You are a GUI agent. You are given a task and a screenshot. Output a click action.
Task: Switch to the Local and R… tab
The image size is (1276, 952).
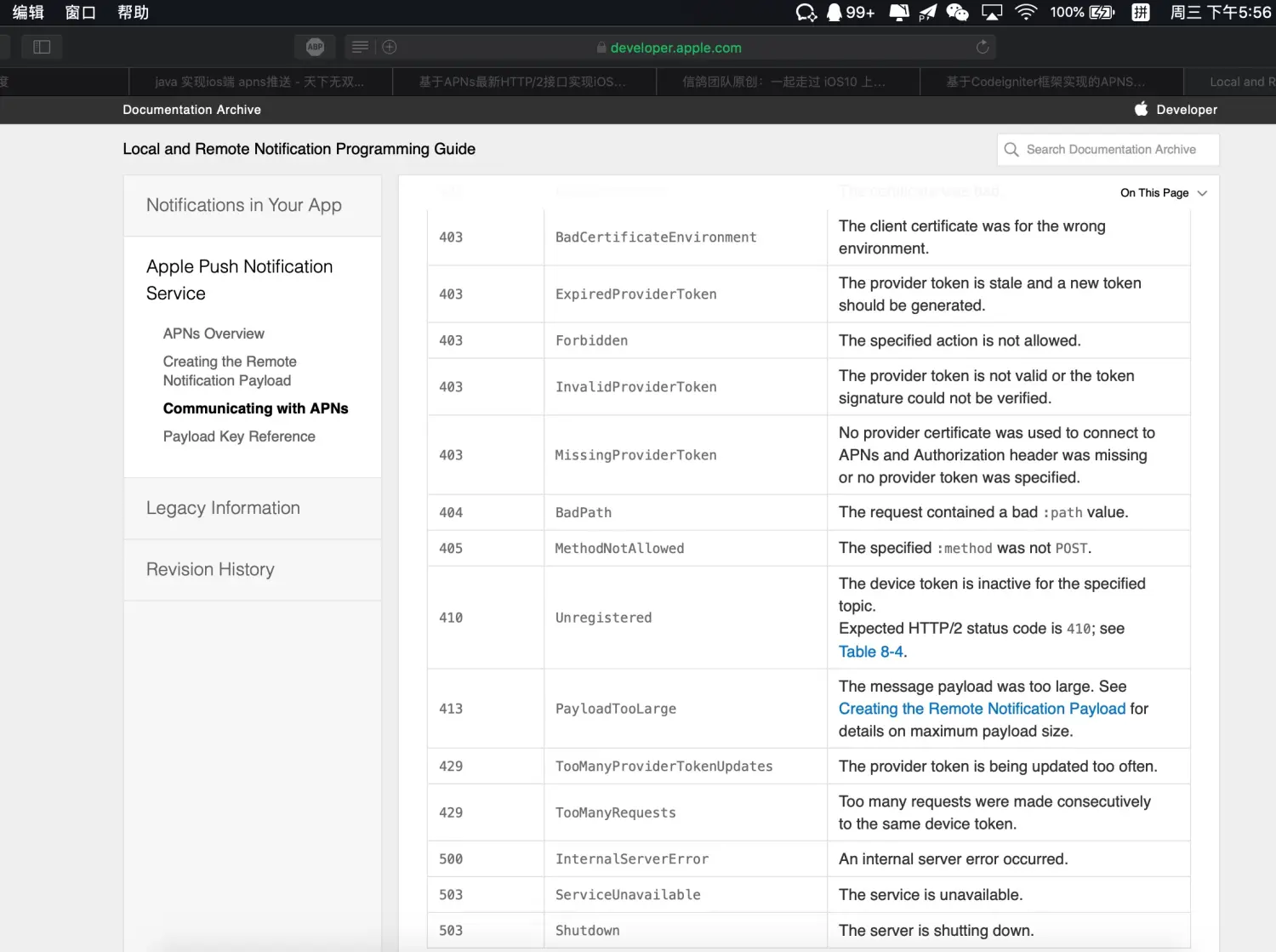[1230, 82]
